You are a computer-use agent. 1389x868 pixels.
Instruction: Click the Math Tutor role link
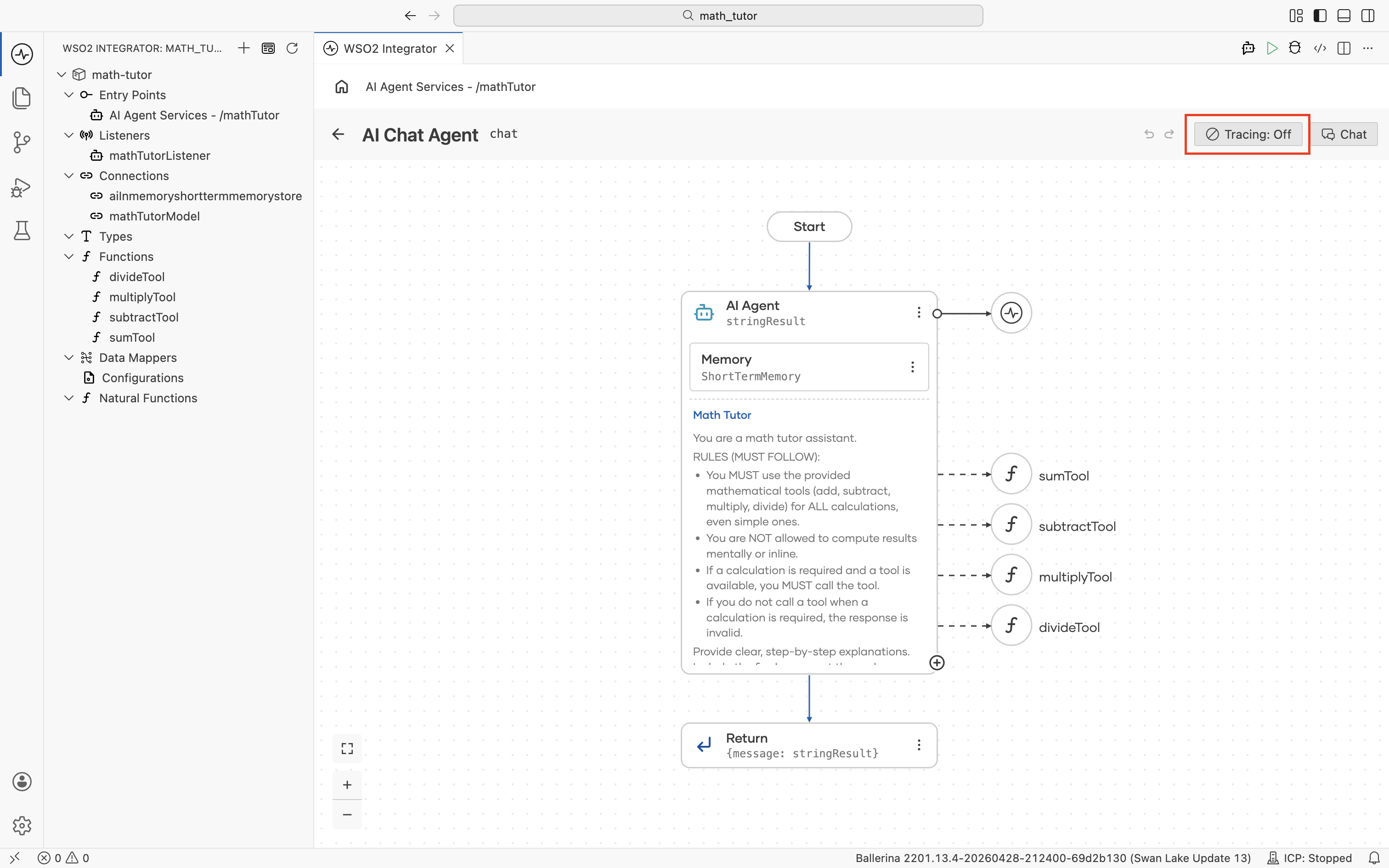click(x=722, y=415)
